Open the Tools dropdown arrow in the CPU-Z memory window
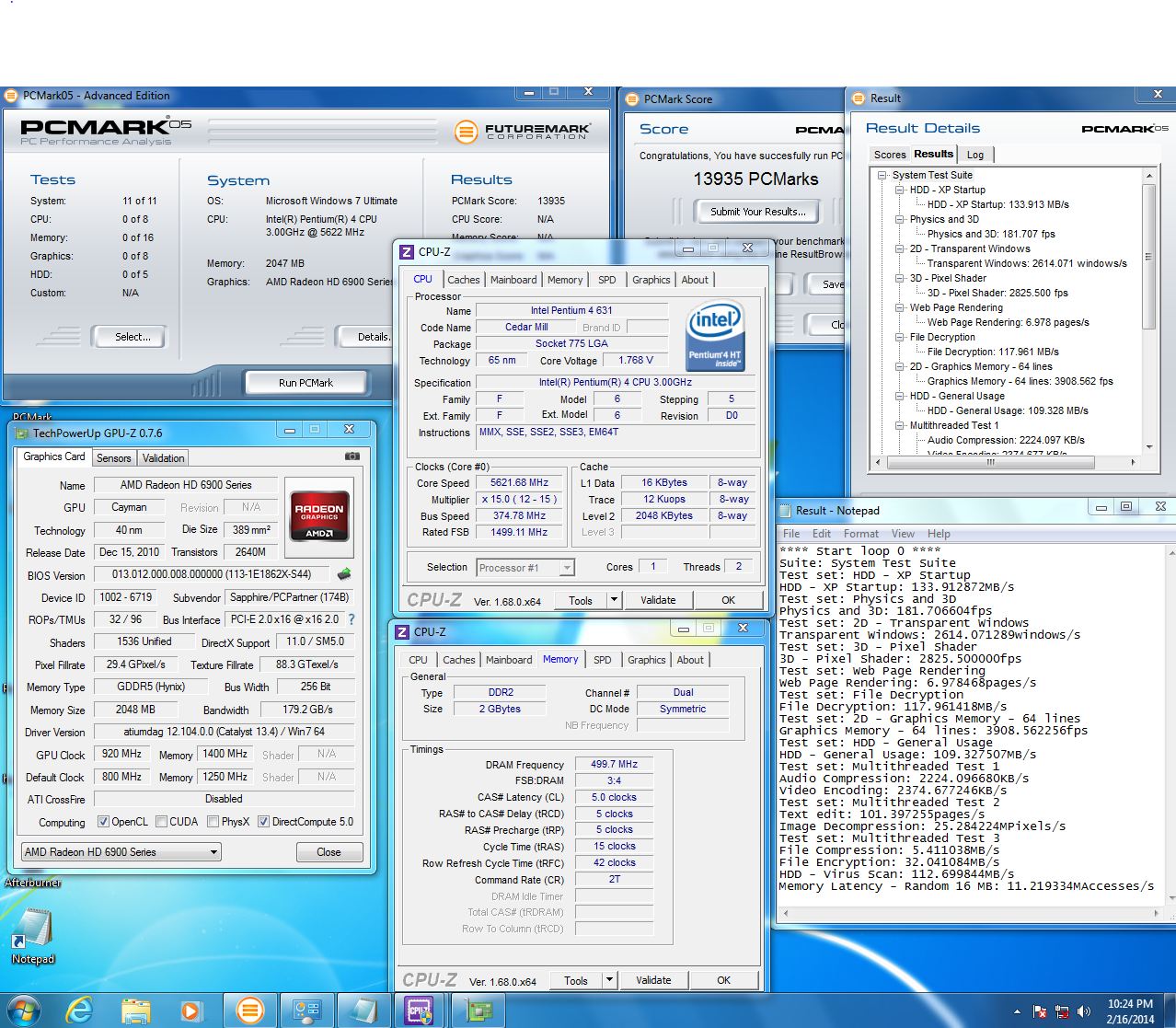Image resolution: width=1176 pixels, height=1028 pixels. coord(609,980)
